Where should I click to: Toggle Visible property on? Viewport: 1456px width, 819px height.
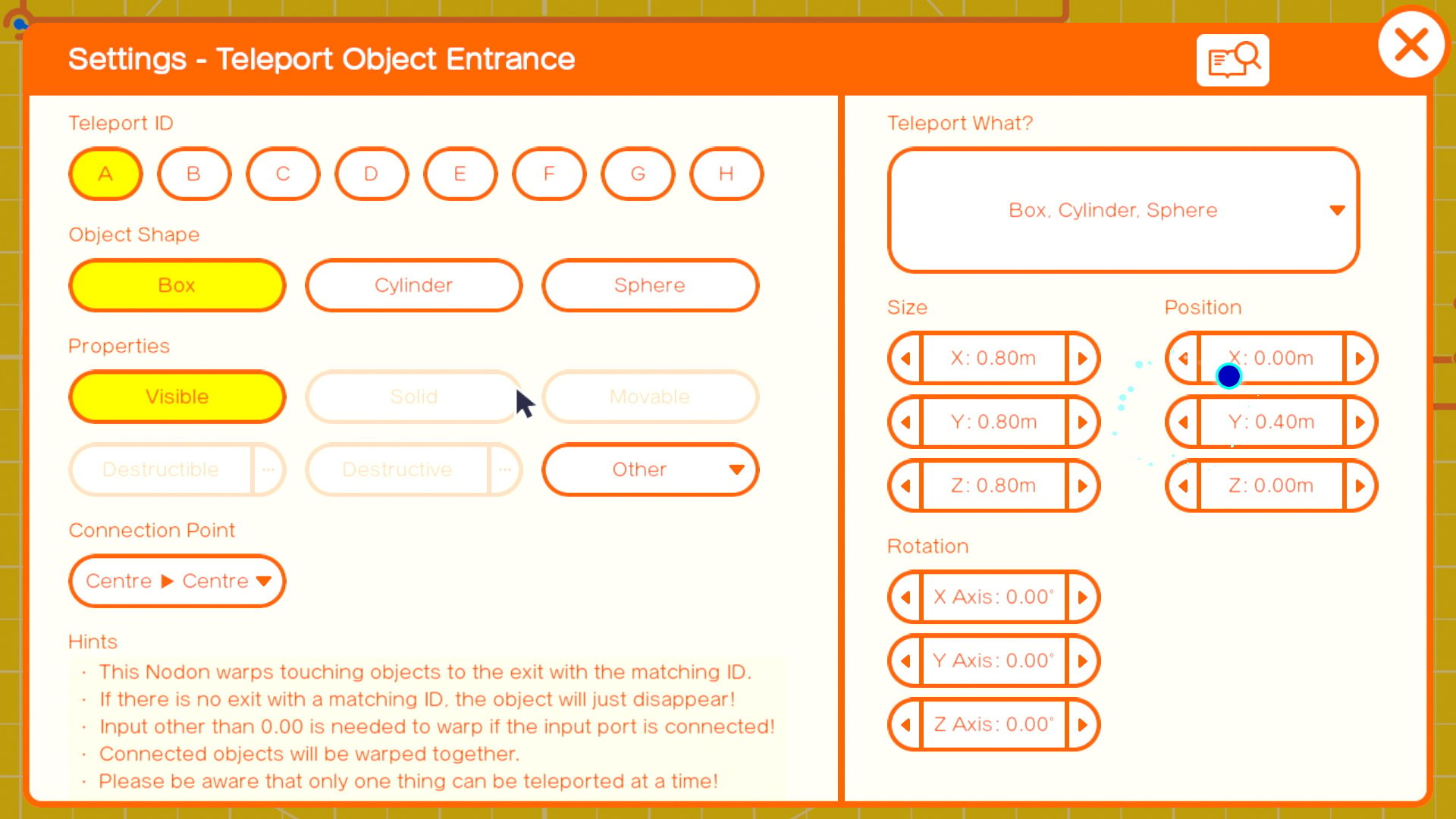[177, 396]
